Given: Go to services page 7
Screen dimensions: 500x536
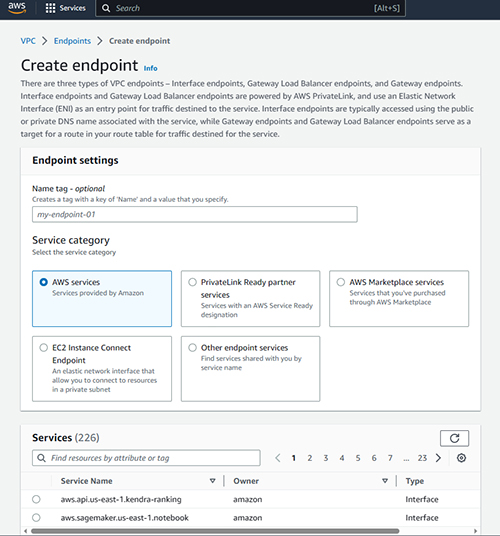Looking at the screenshot, I should click(x=390, y=458).
